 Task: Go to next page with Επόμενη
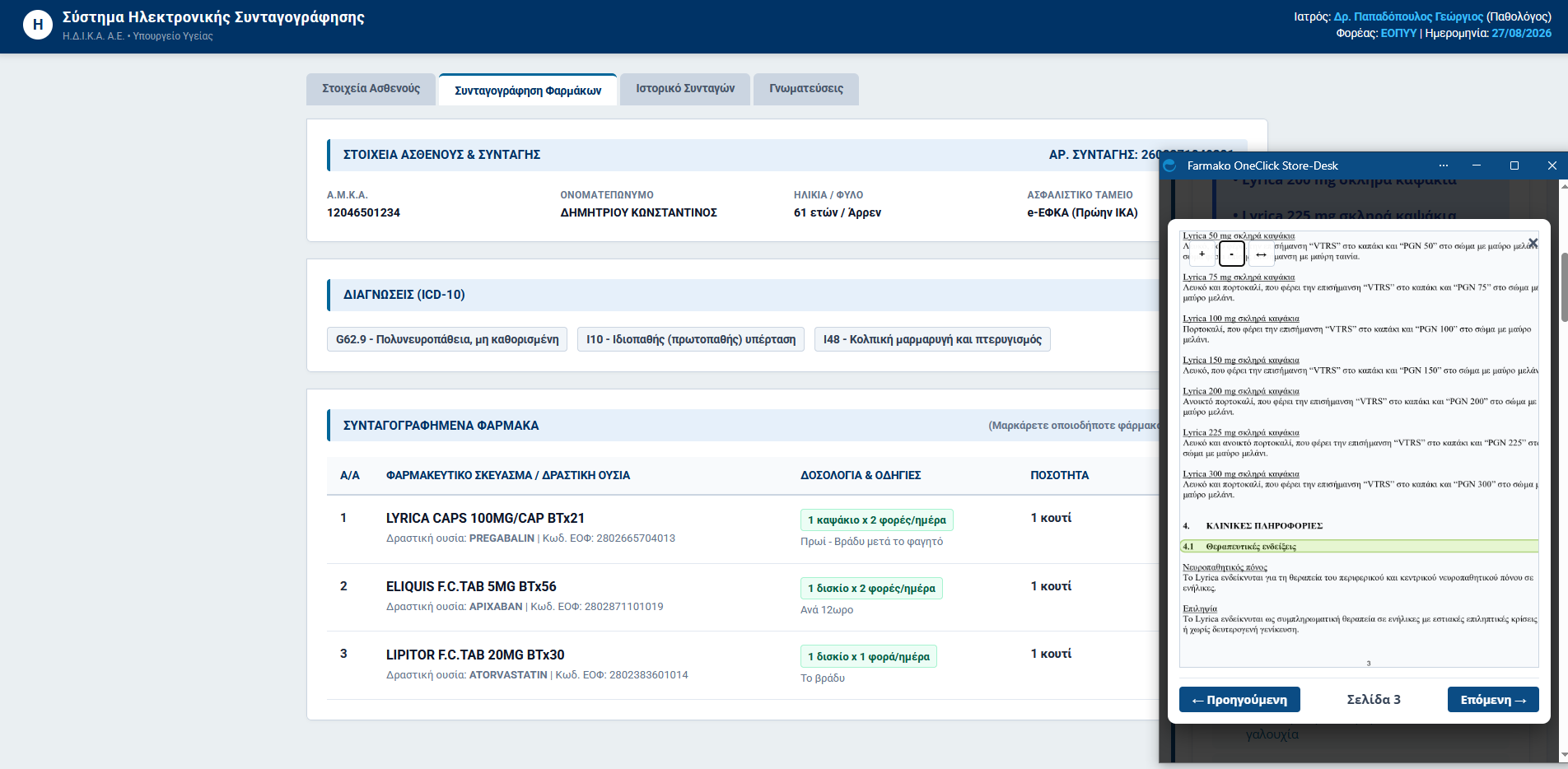[x=1493, y=700]
